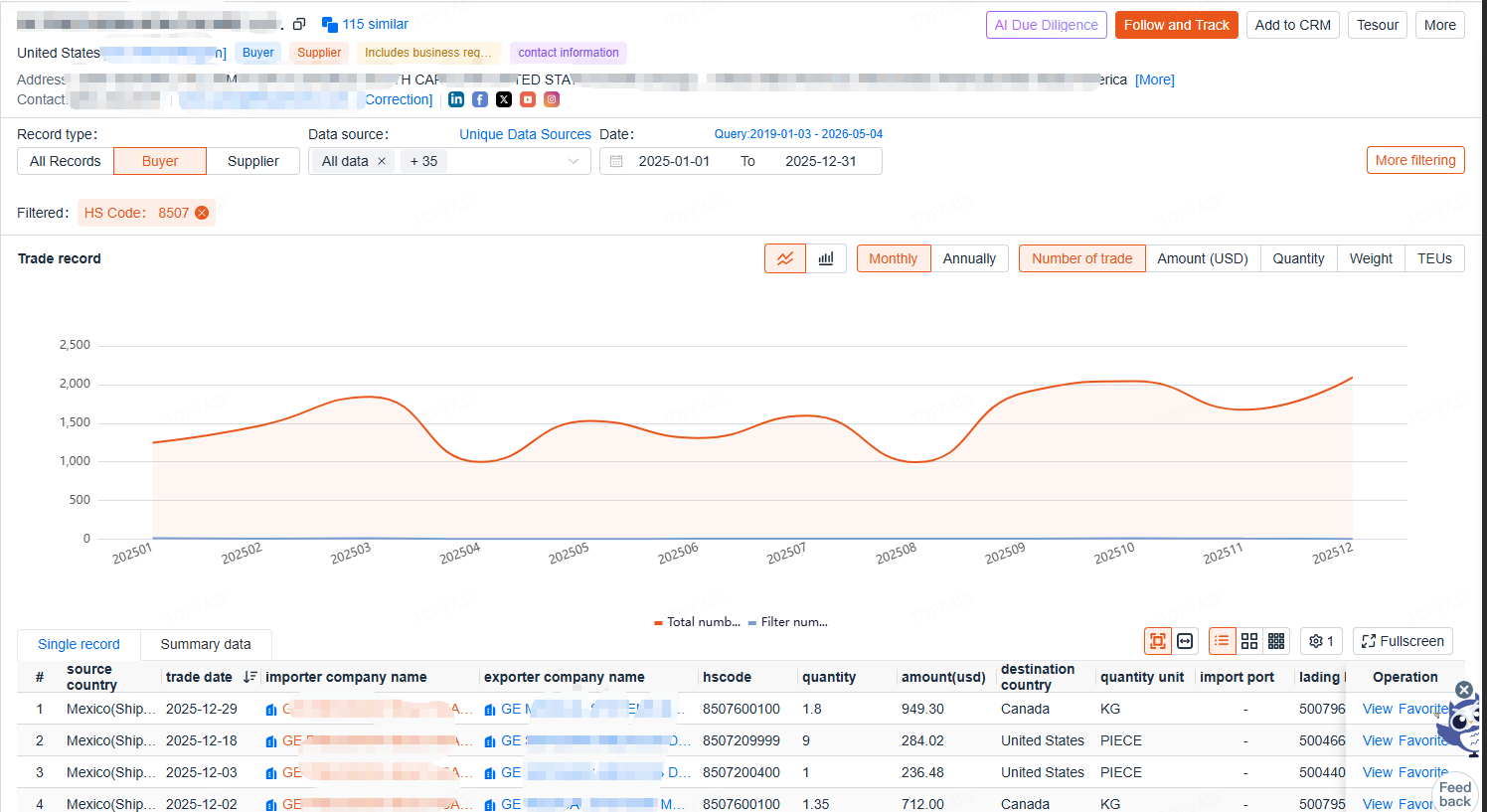This screenshot has width=1487, height=812.
Task: Remove the HS Code 8507 filter
Action: (x=202, y=213)
